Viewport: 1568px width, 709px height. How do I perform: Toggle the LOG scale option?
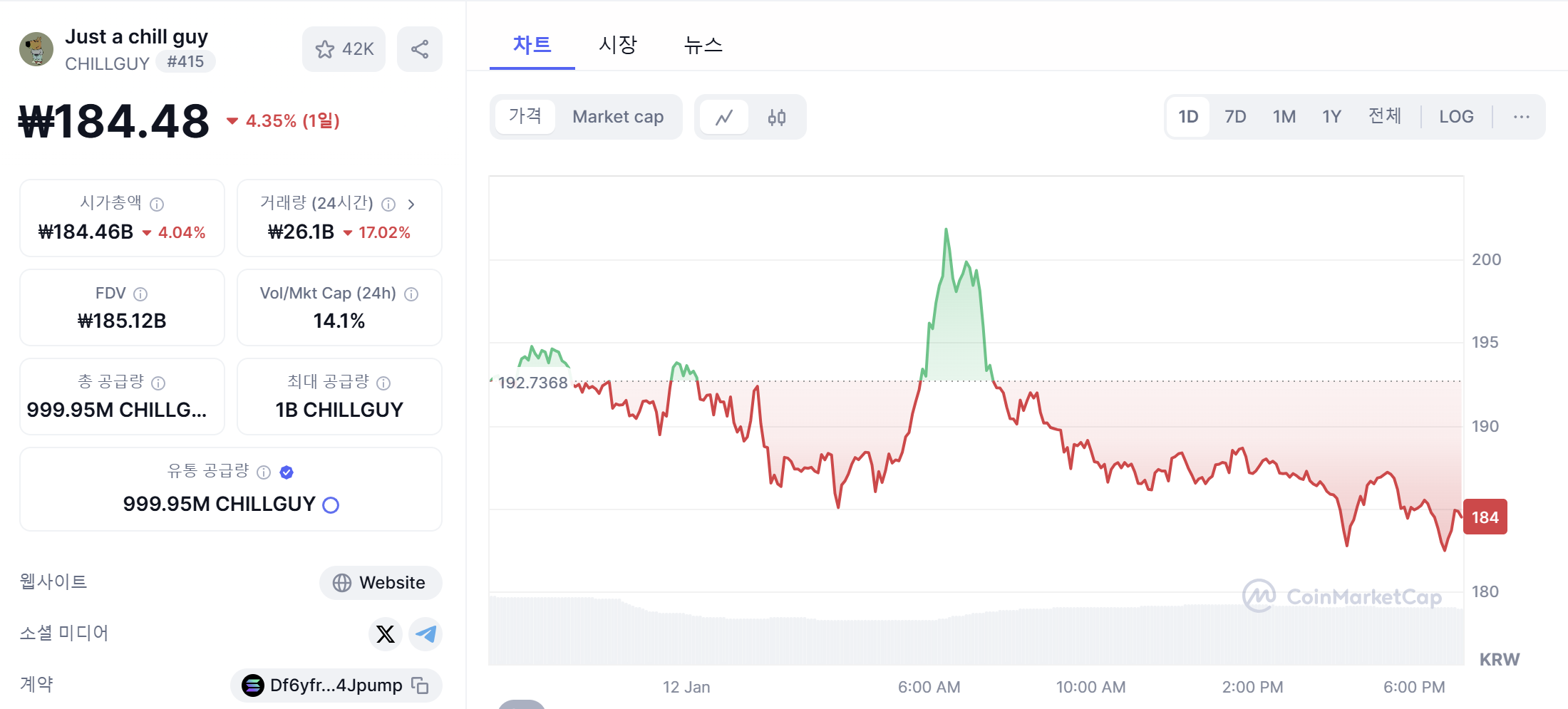pyautogui.click(x=1456, y=117)
